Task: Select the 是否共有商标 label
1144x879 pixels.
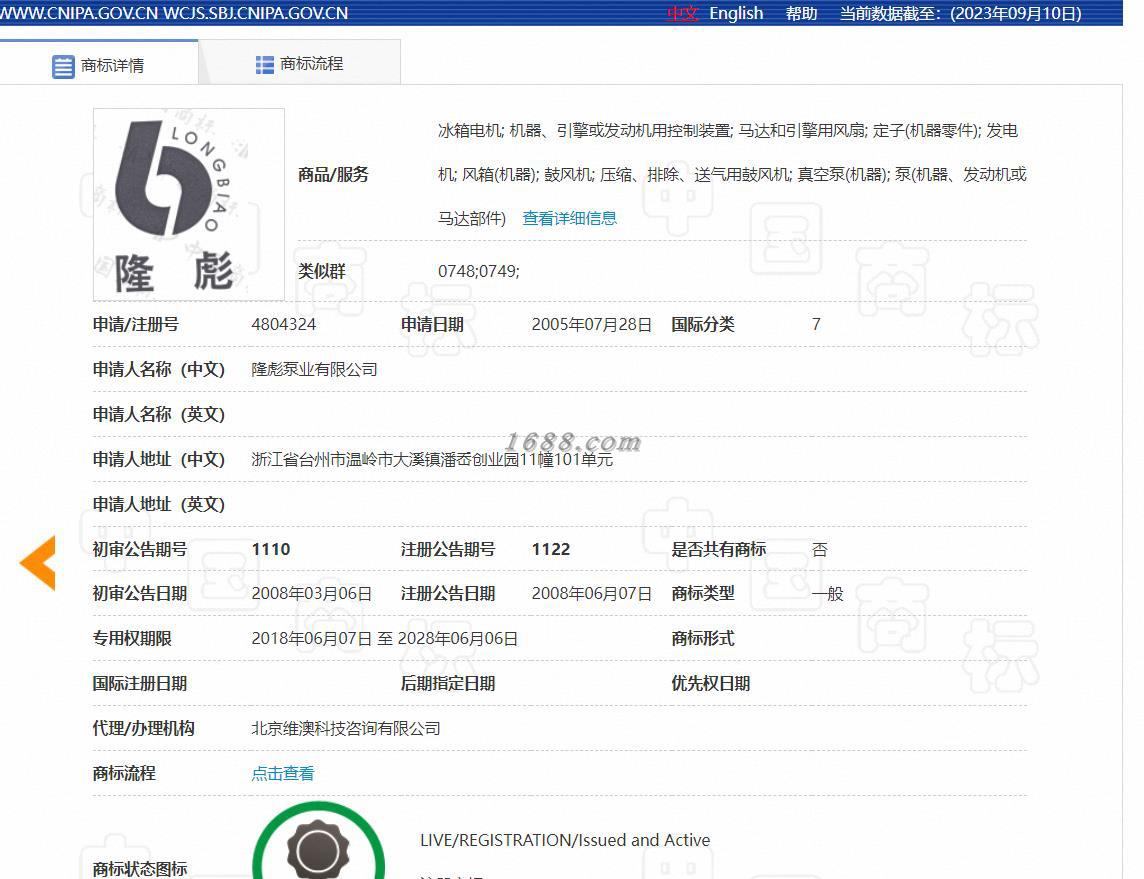Action: pyautogui.click(x=719, y=549)
